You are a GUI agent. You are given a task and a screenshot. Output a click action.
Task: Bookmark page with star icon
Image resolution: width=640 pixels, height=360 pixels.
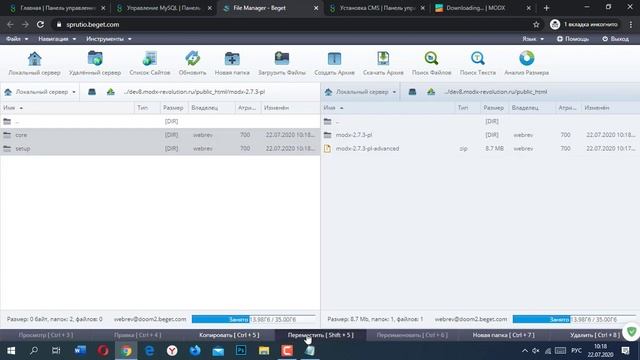pyautogui.click(x=536, y=24)
